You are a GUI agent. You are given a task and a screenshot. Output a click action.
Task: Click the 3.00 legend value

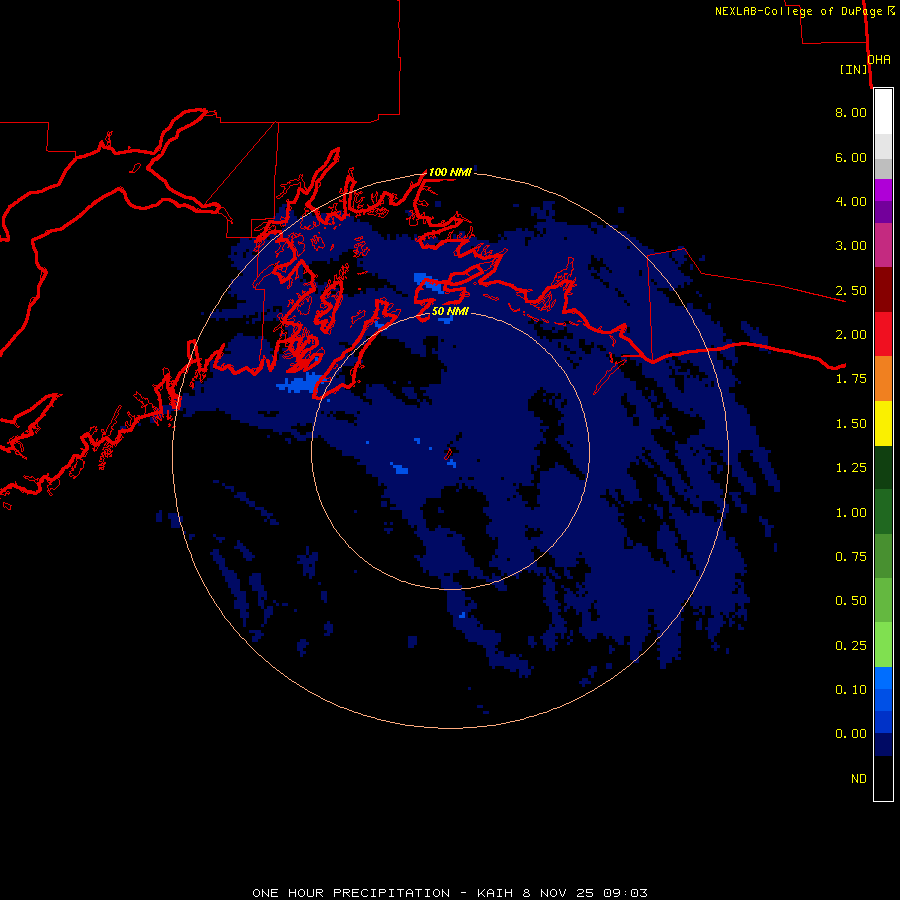(x=851, y=246)
